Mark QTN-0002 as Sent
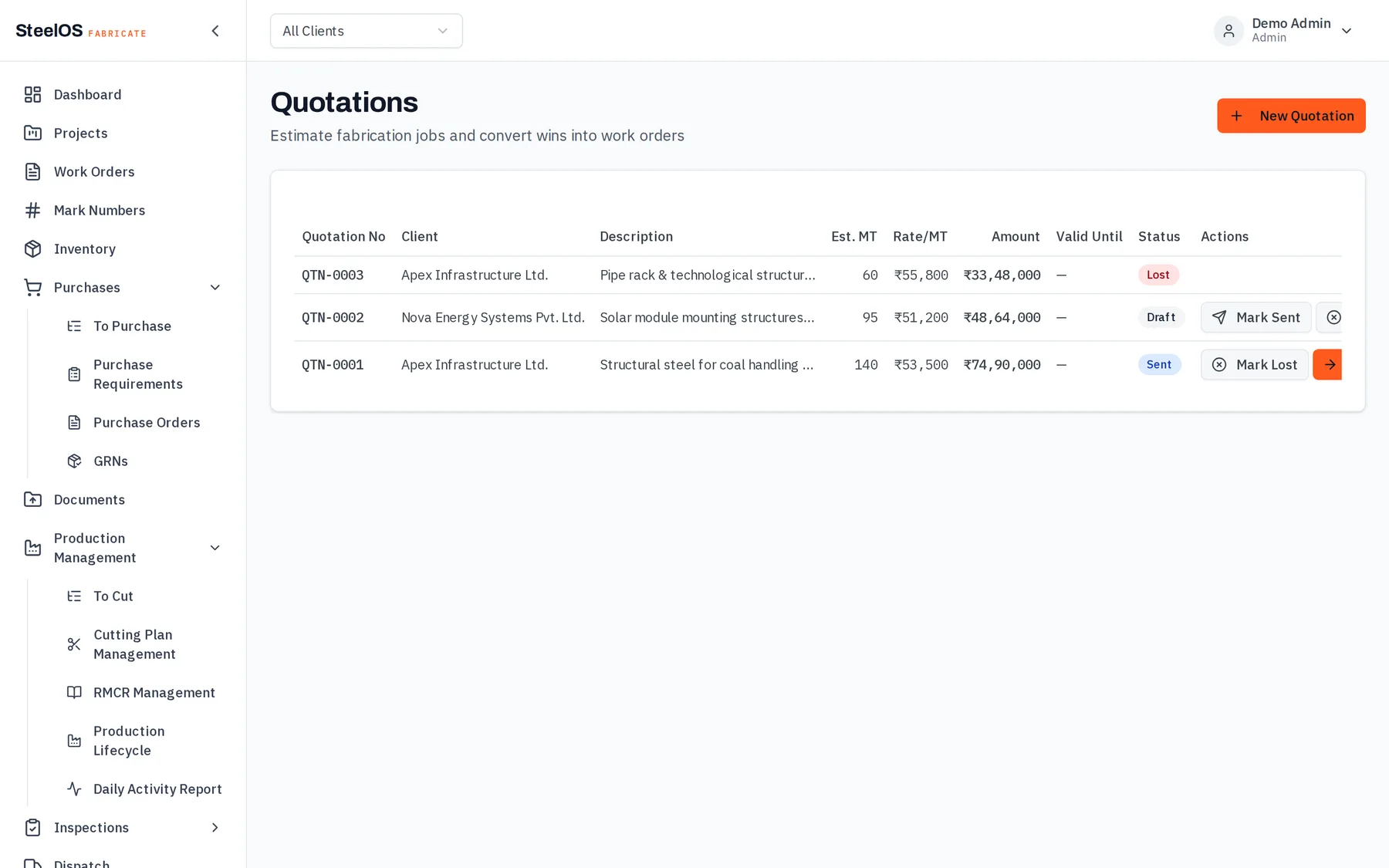1389x868 pixels. tap(1256, 317)
